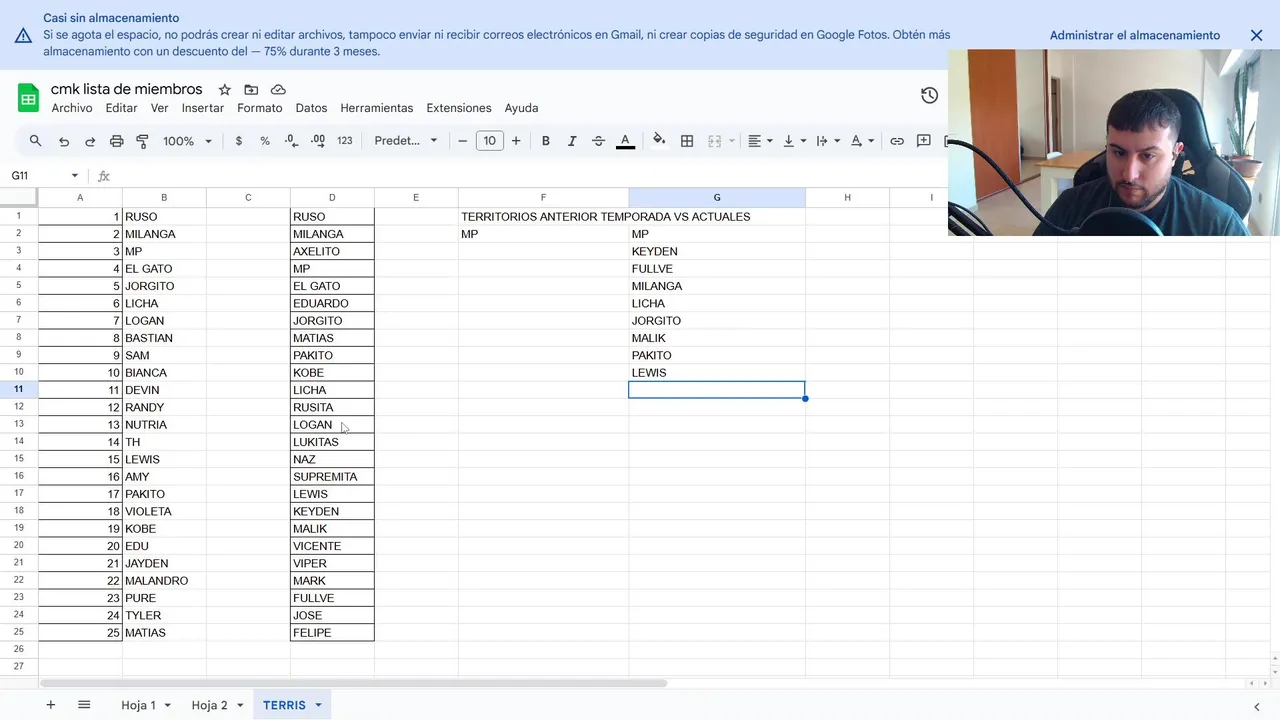Apply percent format icon
1280x720 pixels.
point(265,141)
